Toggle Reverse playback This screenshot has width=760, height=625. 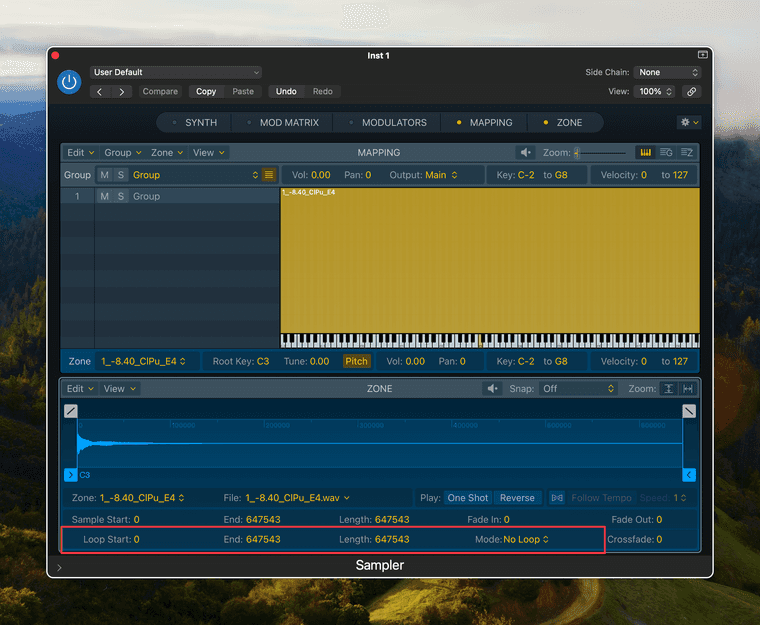[517, 498]
